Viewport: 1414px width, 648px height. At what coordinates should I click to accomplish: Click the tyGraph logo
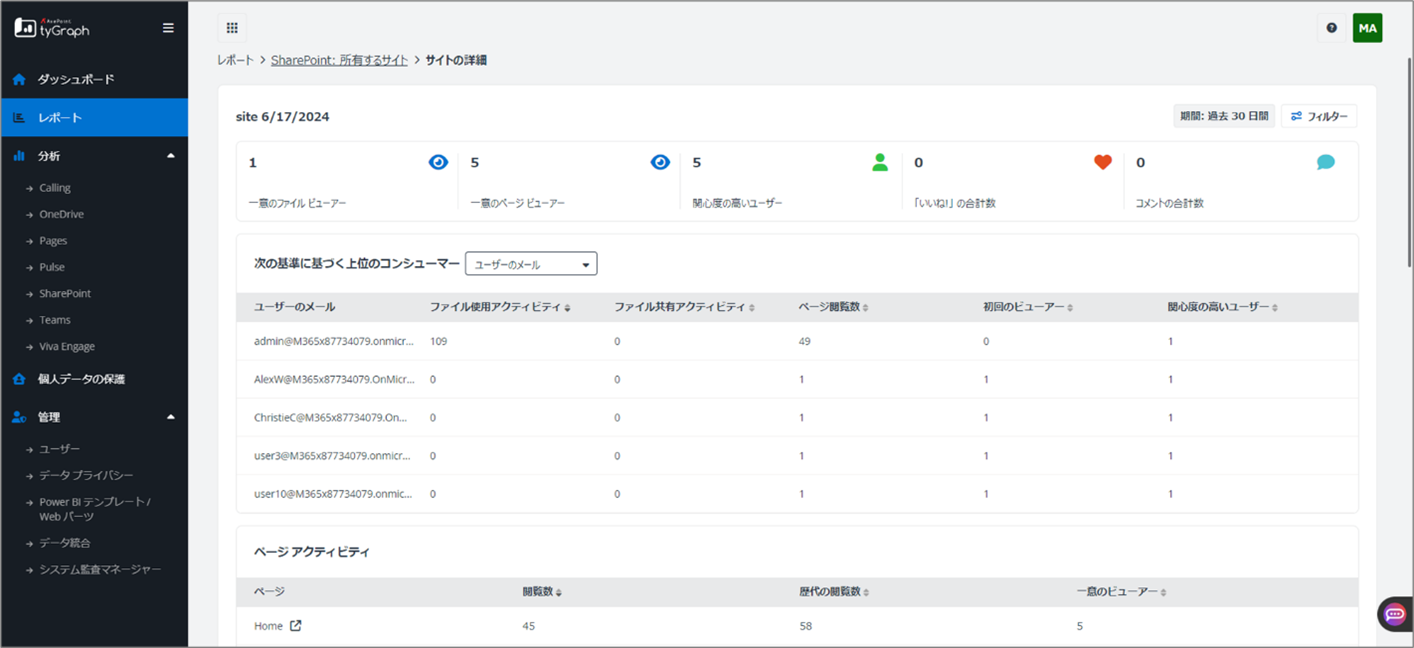click(52, 28)
